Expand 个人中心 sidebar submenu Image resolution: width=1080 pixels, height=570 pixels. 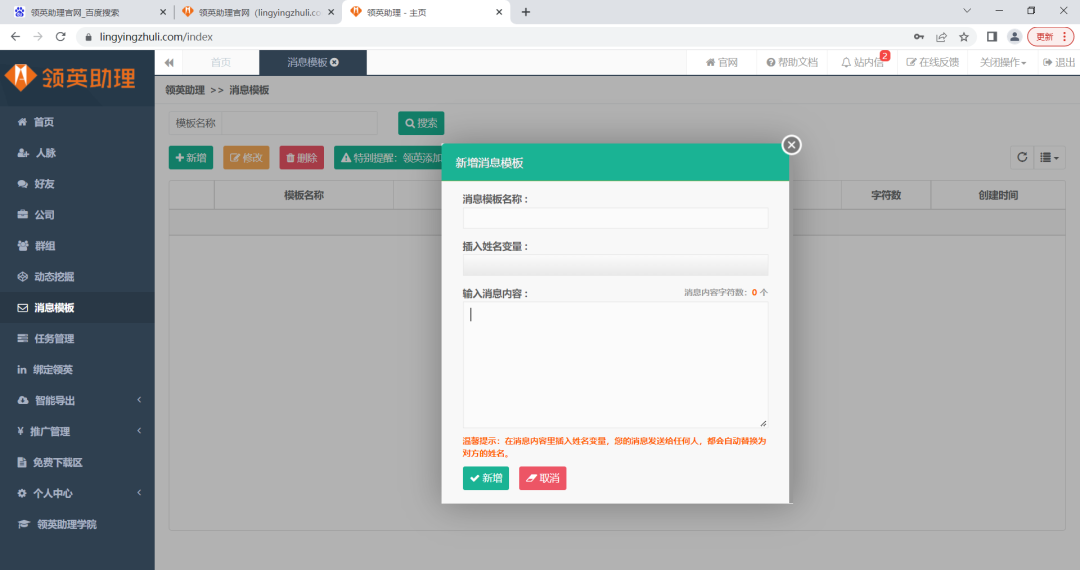pos(77,494)
